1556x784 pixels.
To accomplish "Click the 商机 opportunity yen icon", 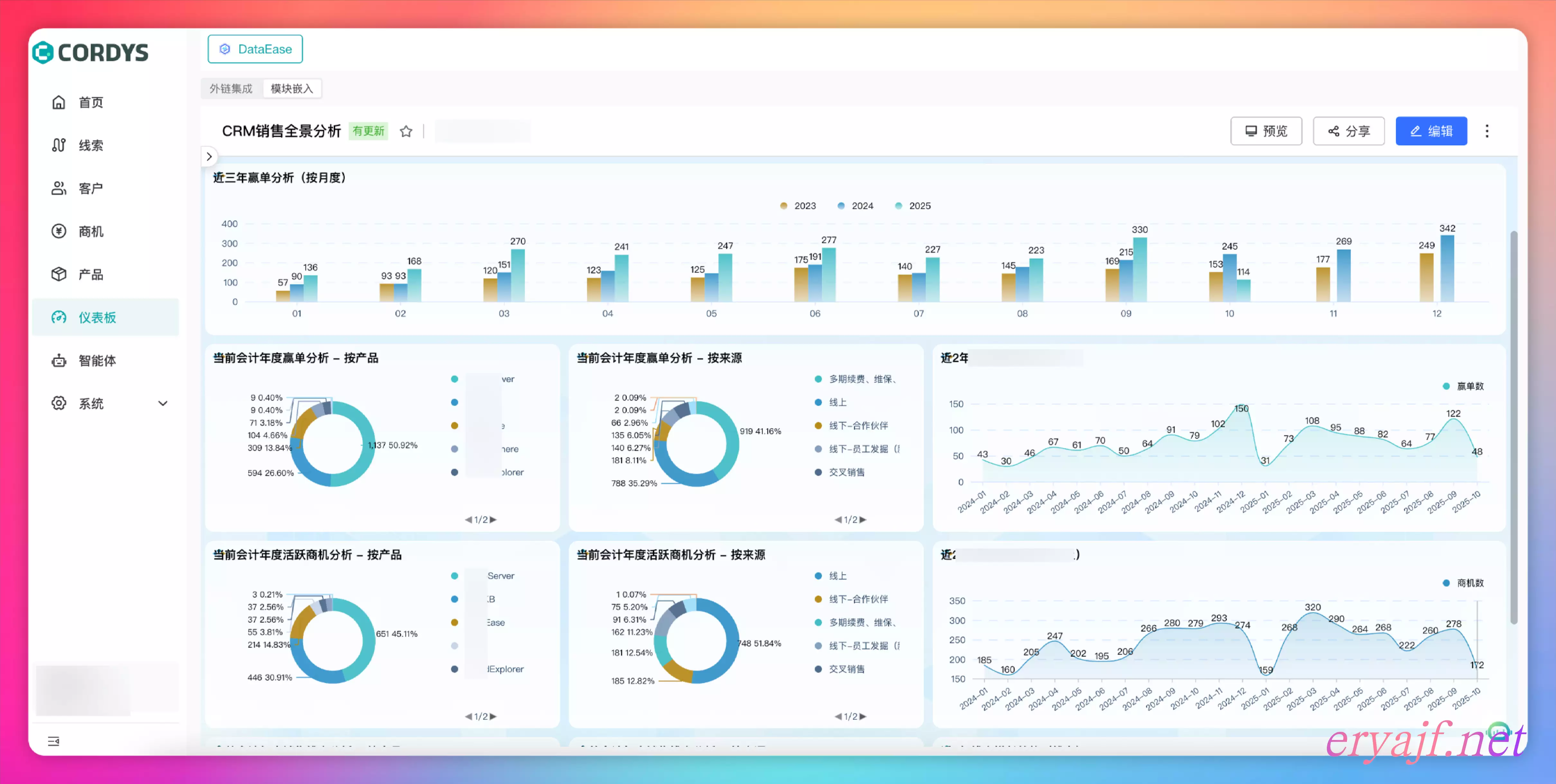I will tap(59, 231).
